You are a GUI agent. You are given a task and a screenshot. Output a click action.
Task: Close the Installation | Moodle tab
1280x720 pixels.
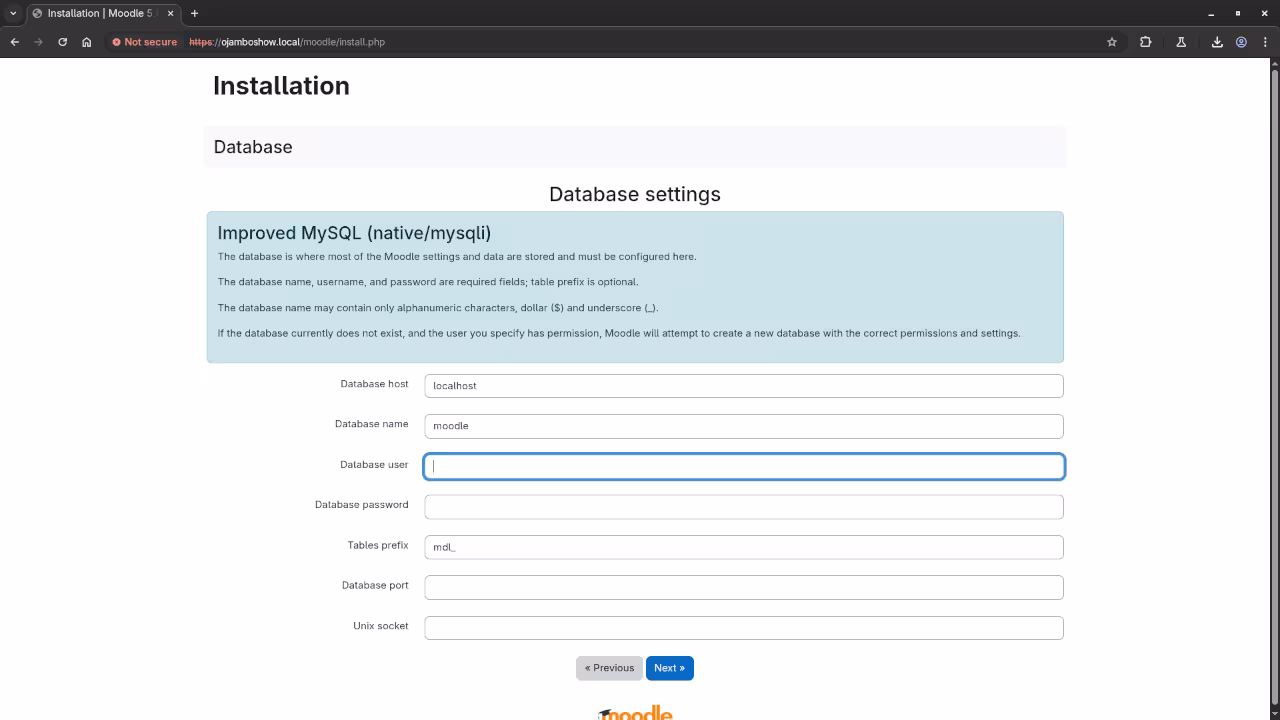(x=170, y=13)
